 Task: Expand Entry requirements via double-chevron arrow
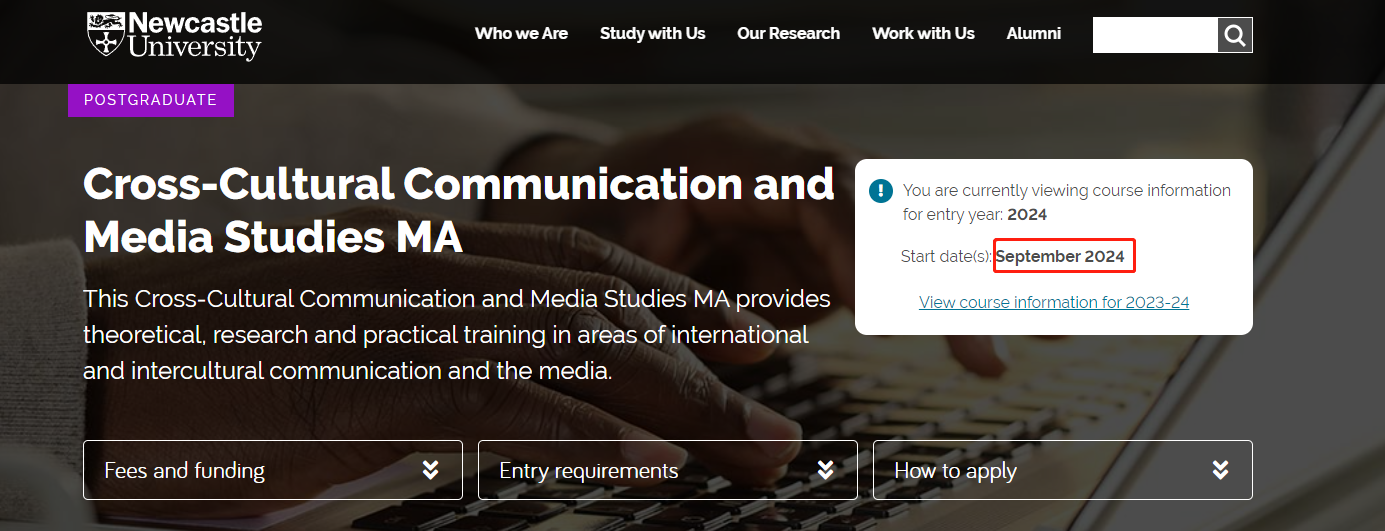click(825, 470)
